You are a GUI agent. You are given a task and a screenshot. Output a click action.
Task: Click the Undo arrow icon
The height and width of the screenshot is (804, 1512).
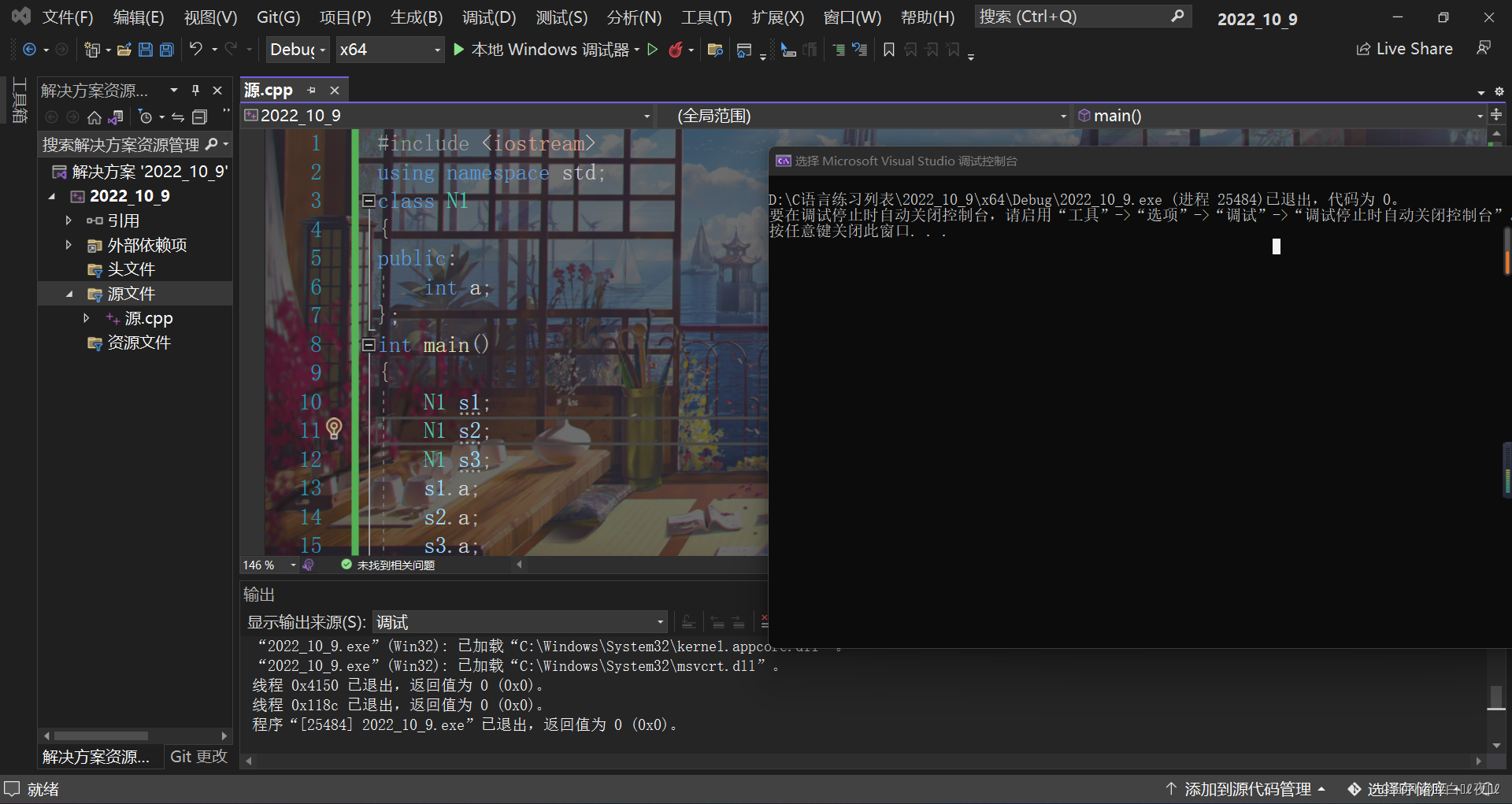pos(196,49)
